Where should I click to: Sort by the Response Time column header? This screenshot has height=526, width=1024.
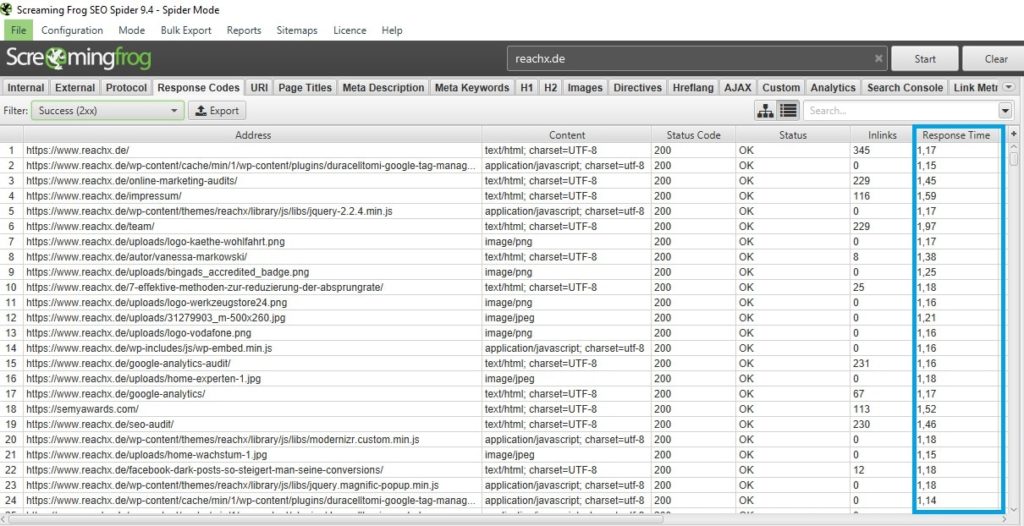[955, 135]
